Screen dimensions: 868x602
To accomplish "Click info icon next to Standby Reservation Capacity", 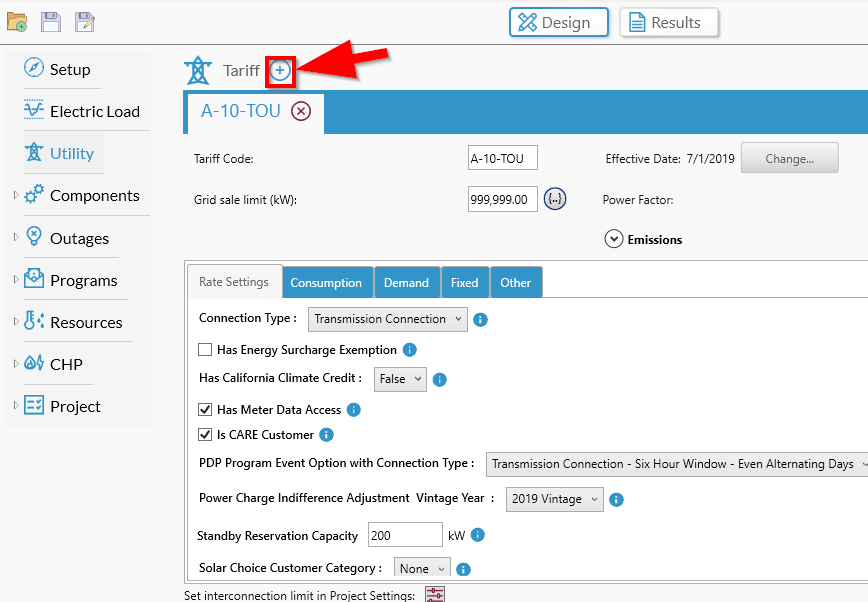I will coord(478,536).
